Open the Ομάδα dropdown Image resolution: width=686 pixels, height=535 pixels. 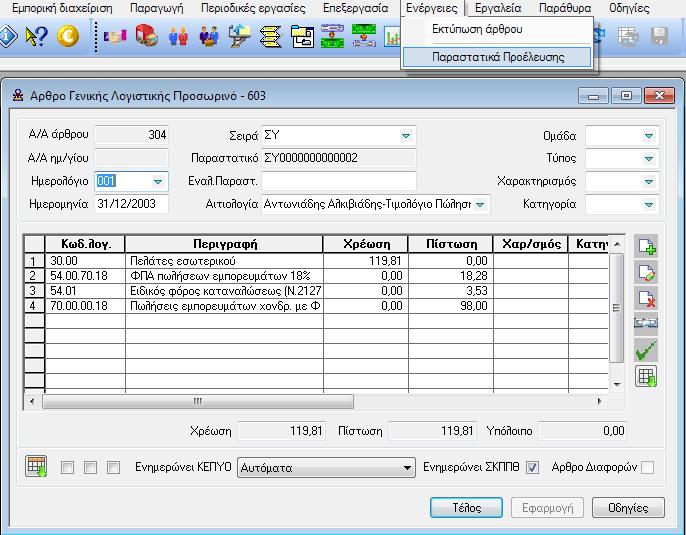tap(649, 136)
